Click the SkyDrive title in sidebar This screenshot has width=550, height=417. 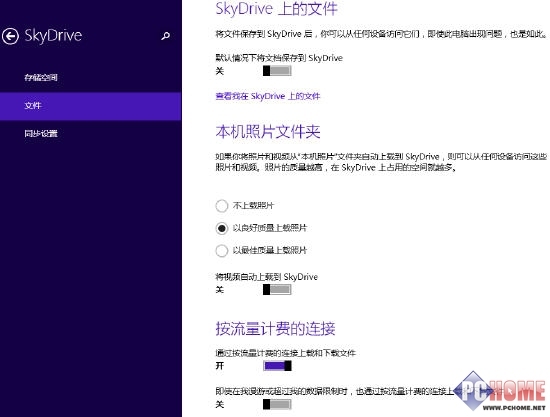click(x=53, y=36)
